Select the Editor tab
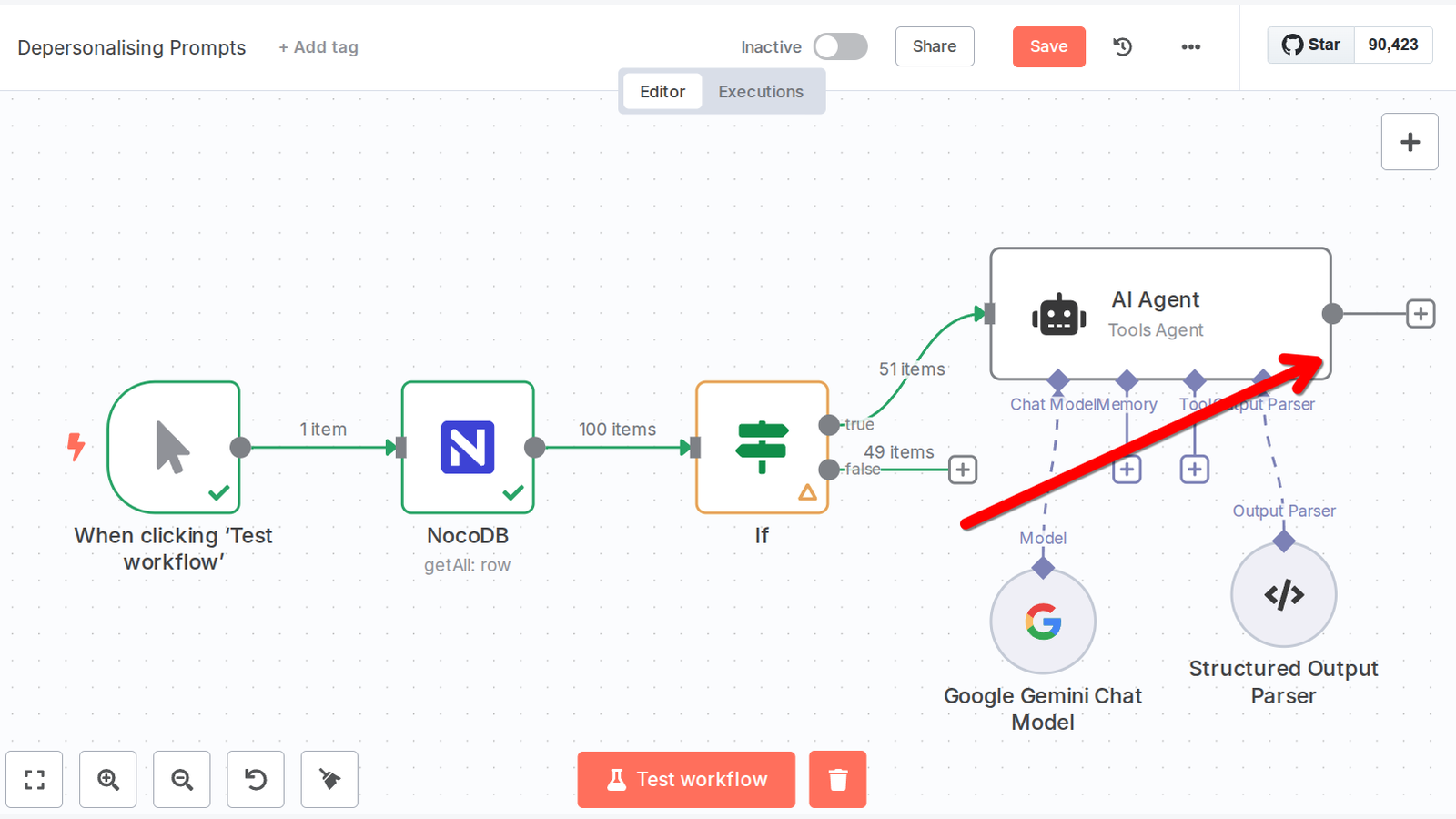This screenshot has width=1456, height=819. [662, 92]
